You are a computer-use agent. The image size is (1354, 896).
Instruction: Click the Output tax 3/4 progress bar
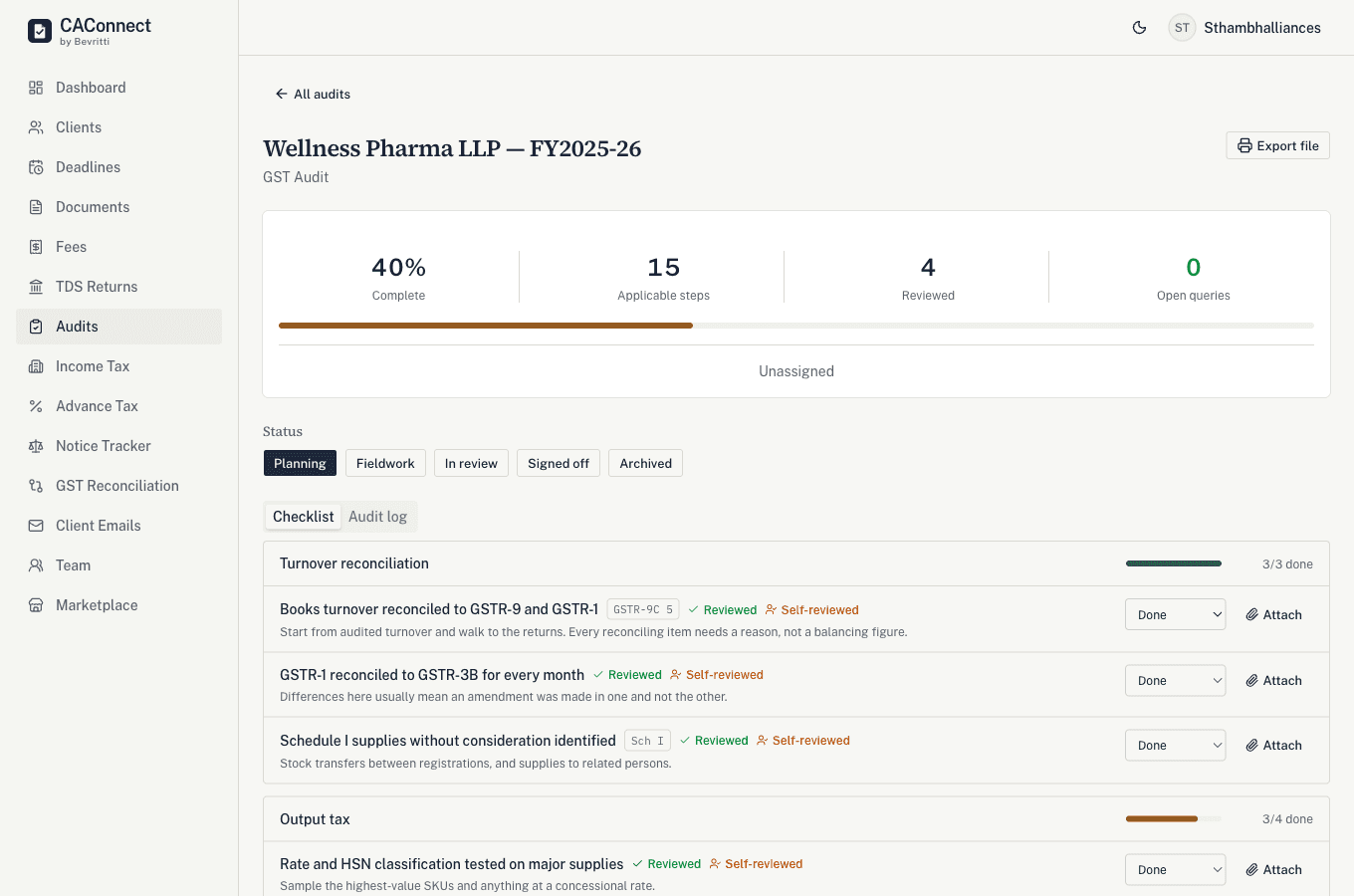click(x=1174, y=819)
